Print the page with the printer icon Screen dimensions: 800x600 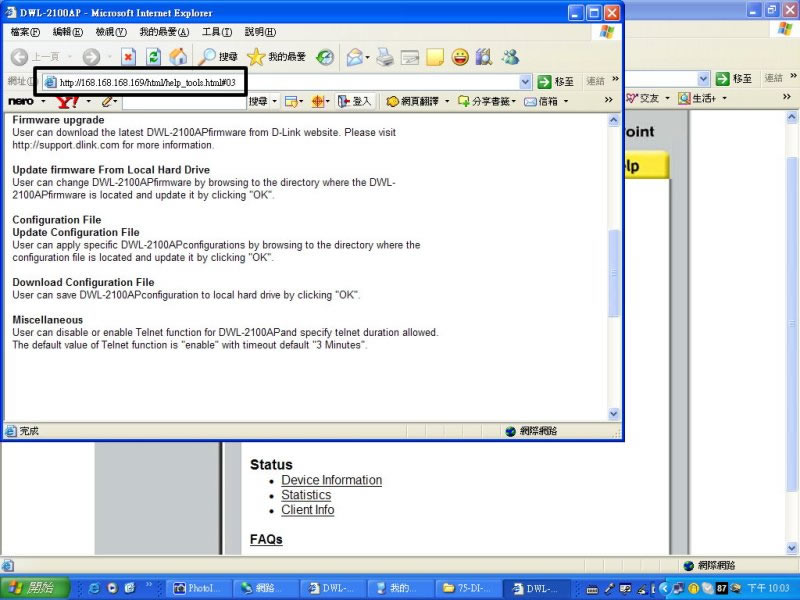pos(385,57)
